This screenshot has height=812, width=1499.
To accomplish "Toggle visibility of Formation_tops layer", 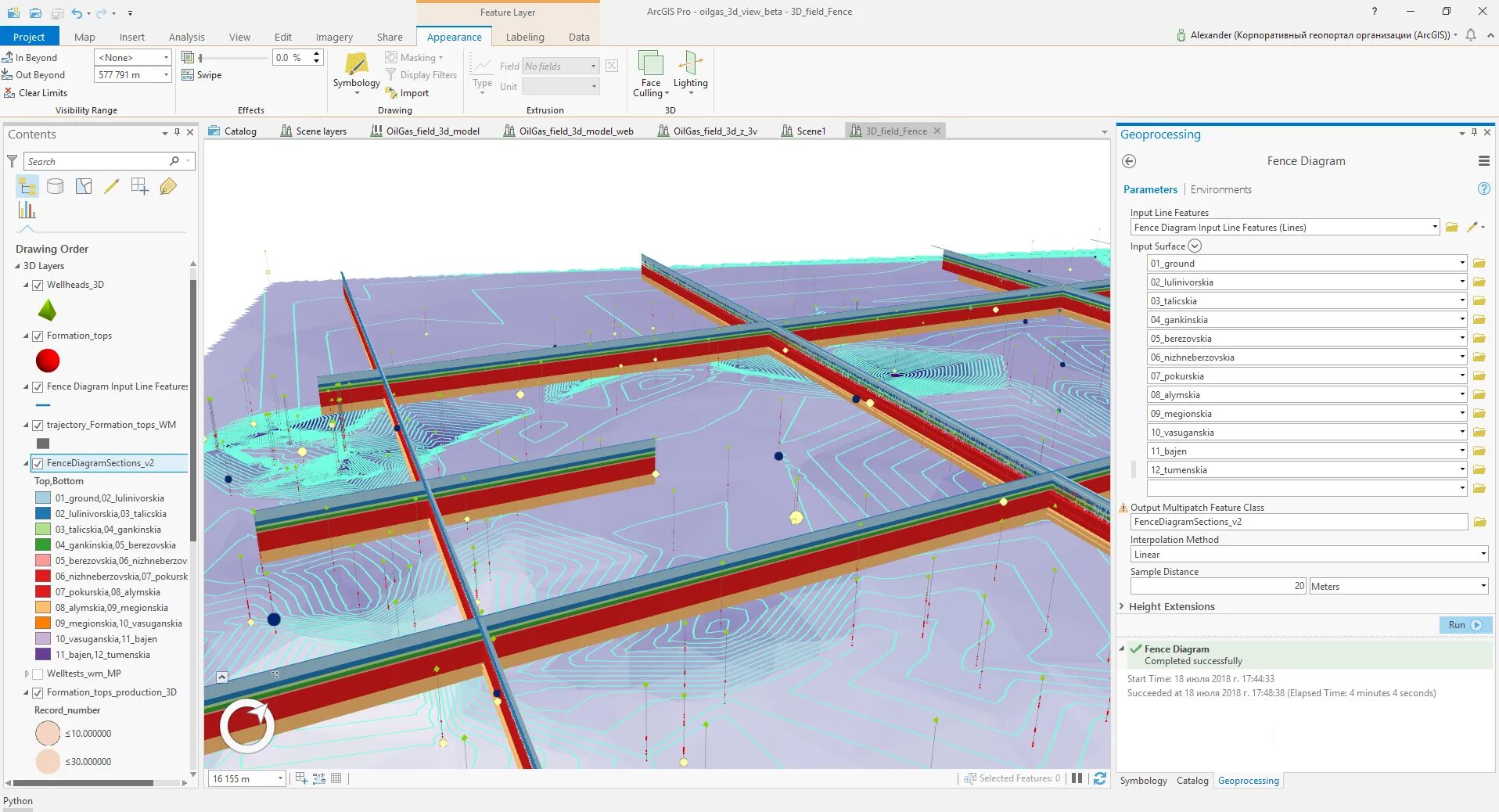I will (x=38, y=336).
